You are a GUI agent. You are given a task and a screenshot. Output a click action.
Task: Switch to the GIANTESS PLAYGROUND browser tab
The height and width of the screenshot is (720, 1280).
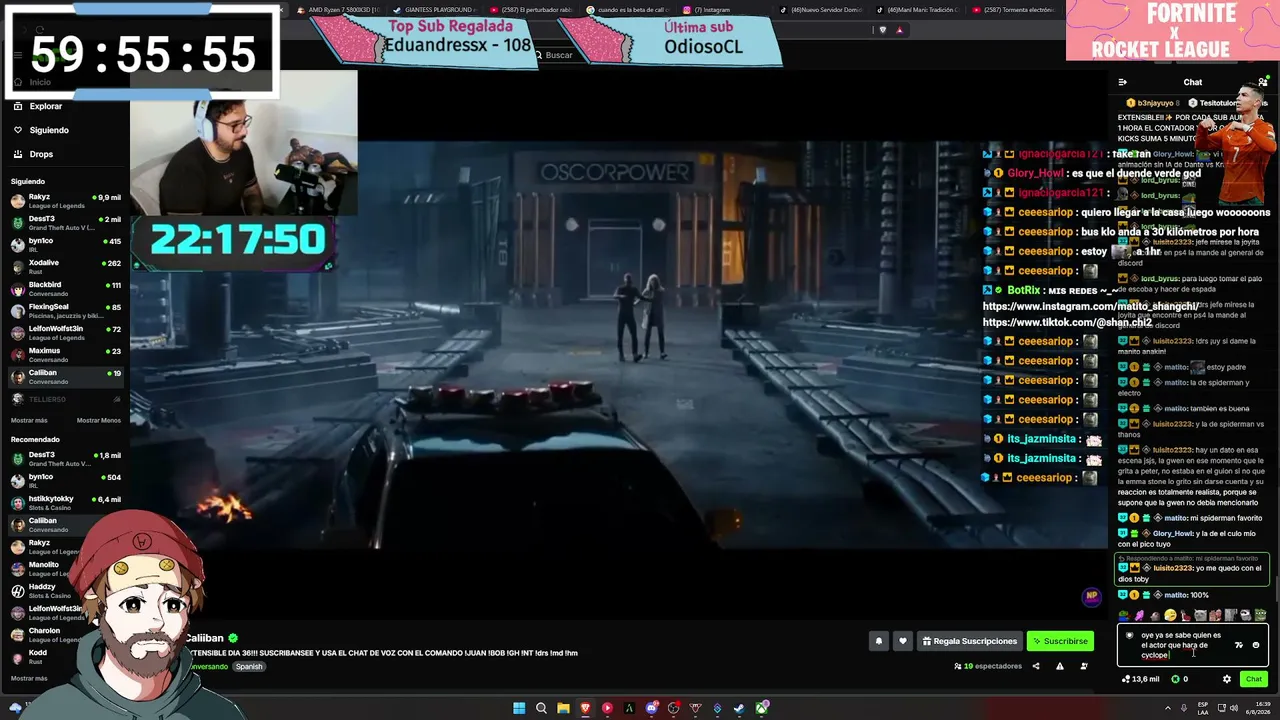click(436, 10)
